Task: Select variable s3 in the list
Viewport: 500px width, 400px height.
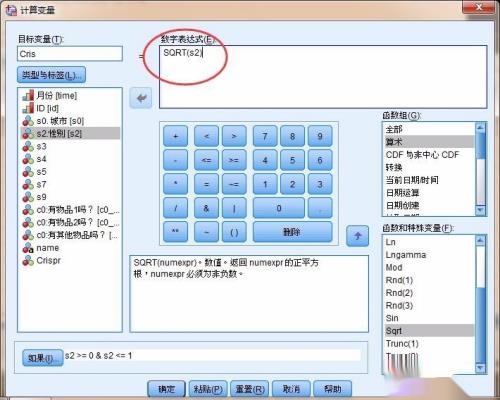Action: point(70,146)
